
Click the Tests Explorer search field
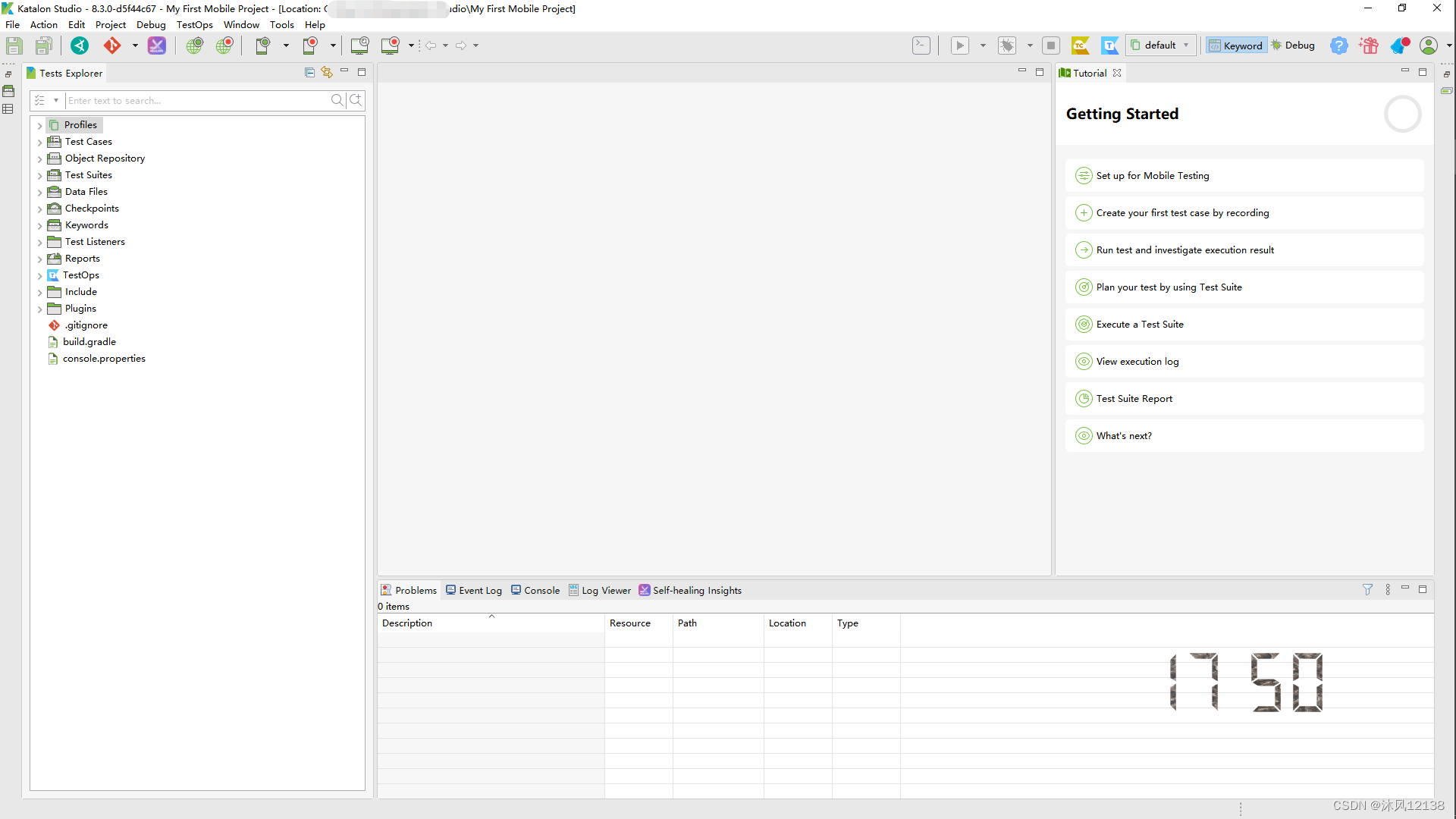pyautogui.click(x=197, y=100)
